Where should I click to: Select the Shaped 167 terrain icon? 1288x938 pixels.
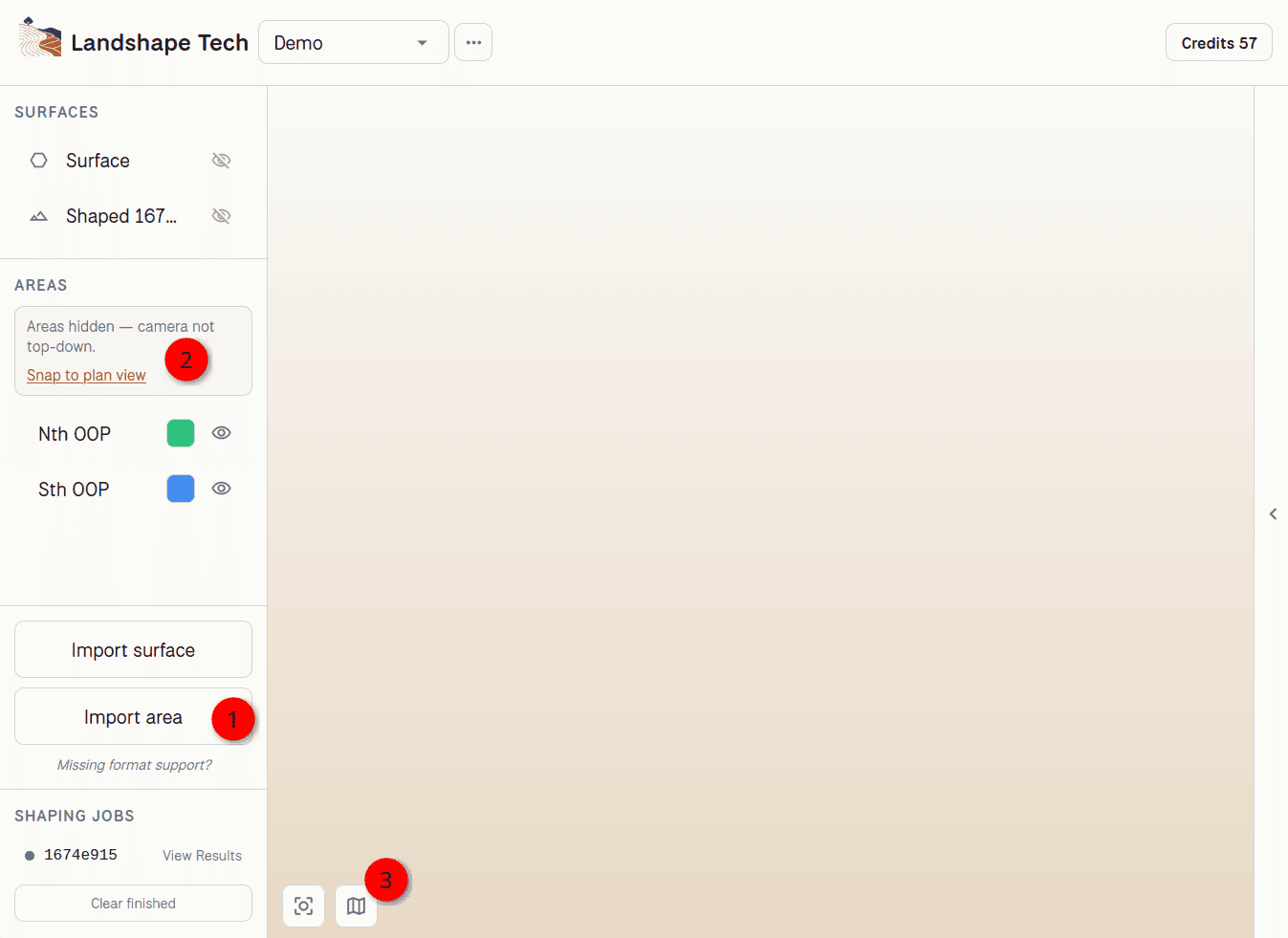click(x=38, y=216)
